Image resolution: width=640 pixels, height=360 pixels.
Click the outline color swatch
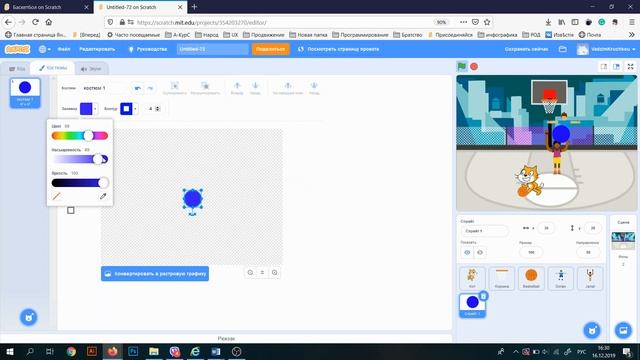tap(126, 109)
